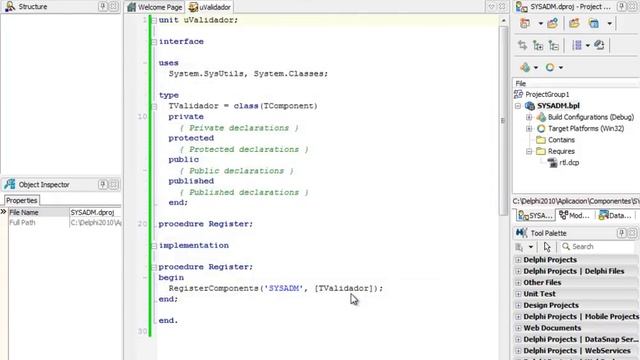
Task: Close the Tool Palette panel
Action: [x=632, y=233]
